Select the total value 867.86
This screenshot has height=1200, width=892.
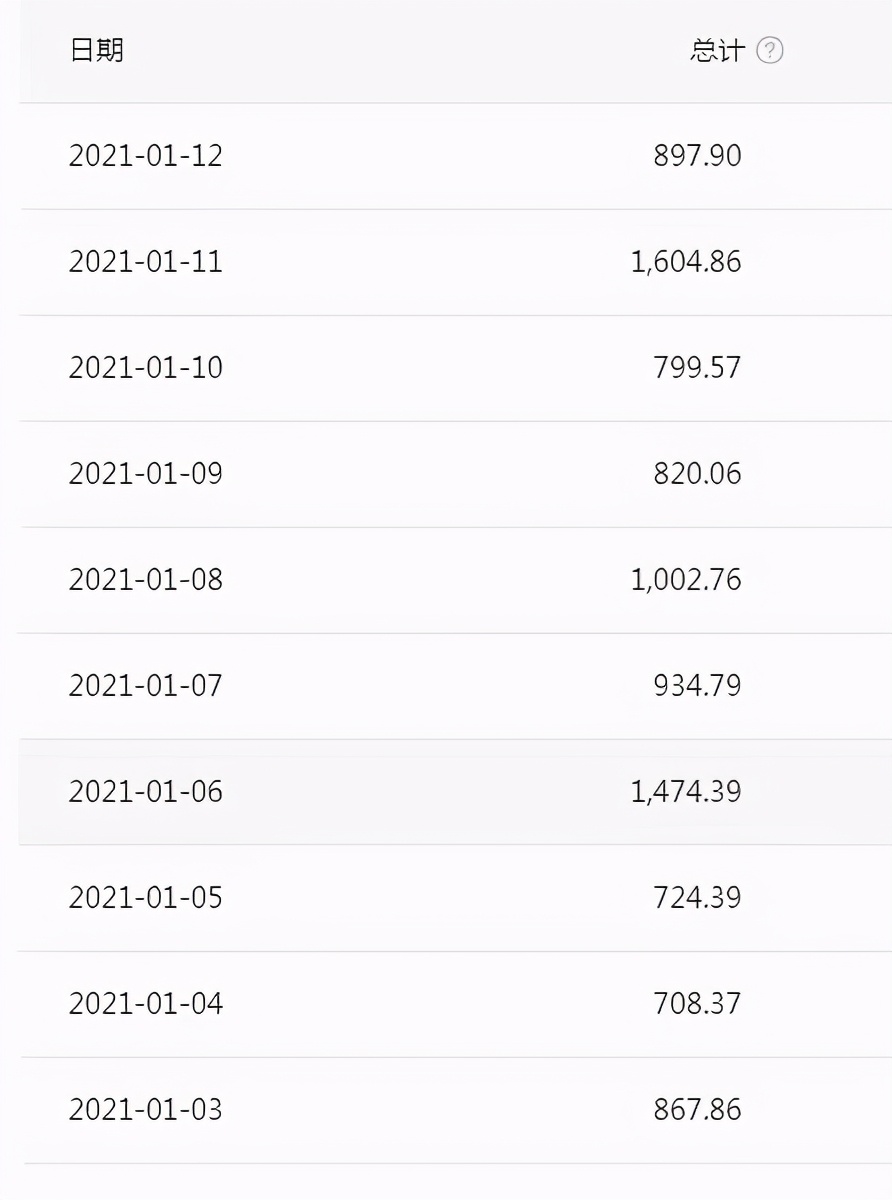pos(698,1110)
